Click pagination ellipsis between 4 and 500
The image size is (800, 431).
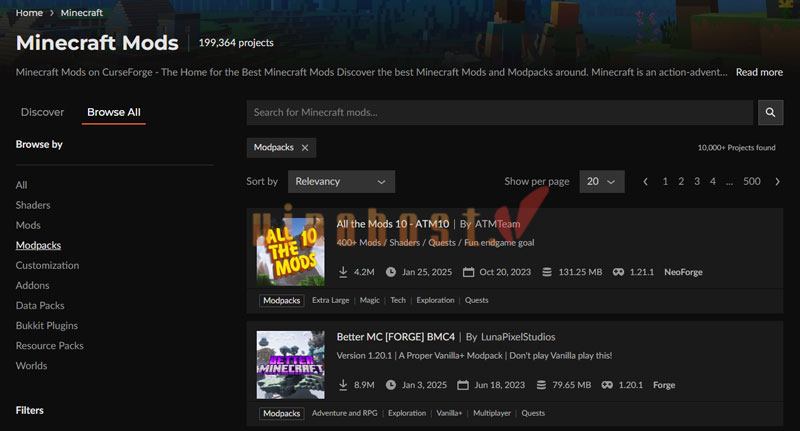(730, 182)
